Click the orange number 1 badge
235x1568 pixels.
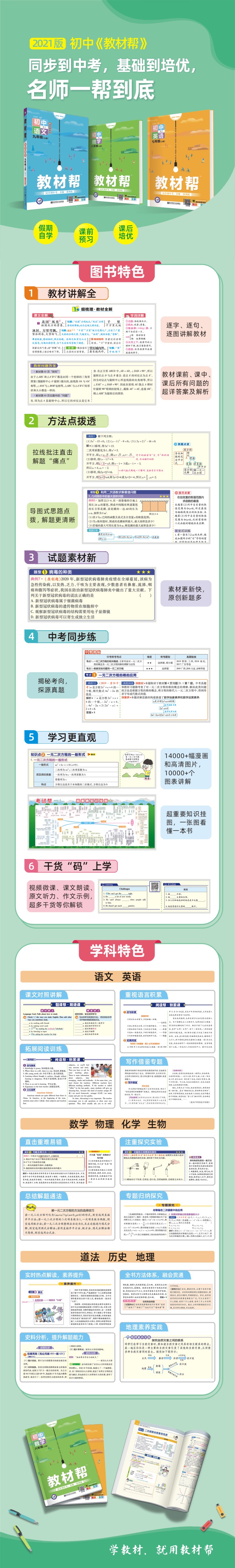click(30, 294)
